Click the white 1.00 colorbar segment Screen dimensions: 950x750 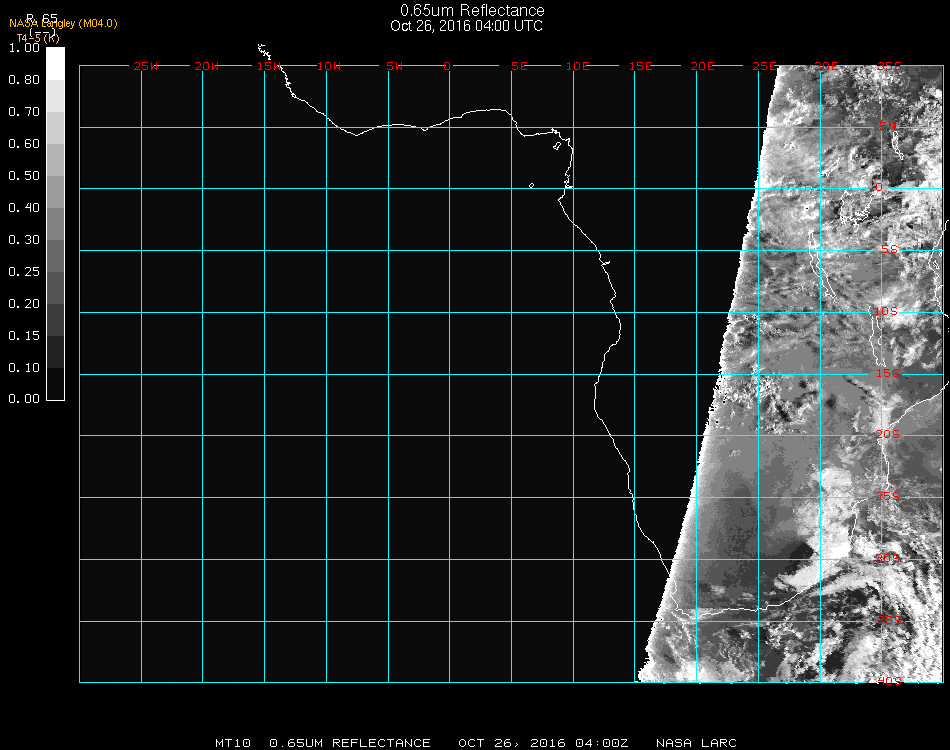click(56, 62)
